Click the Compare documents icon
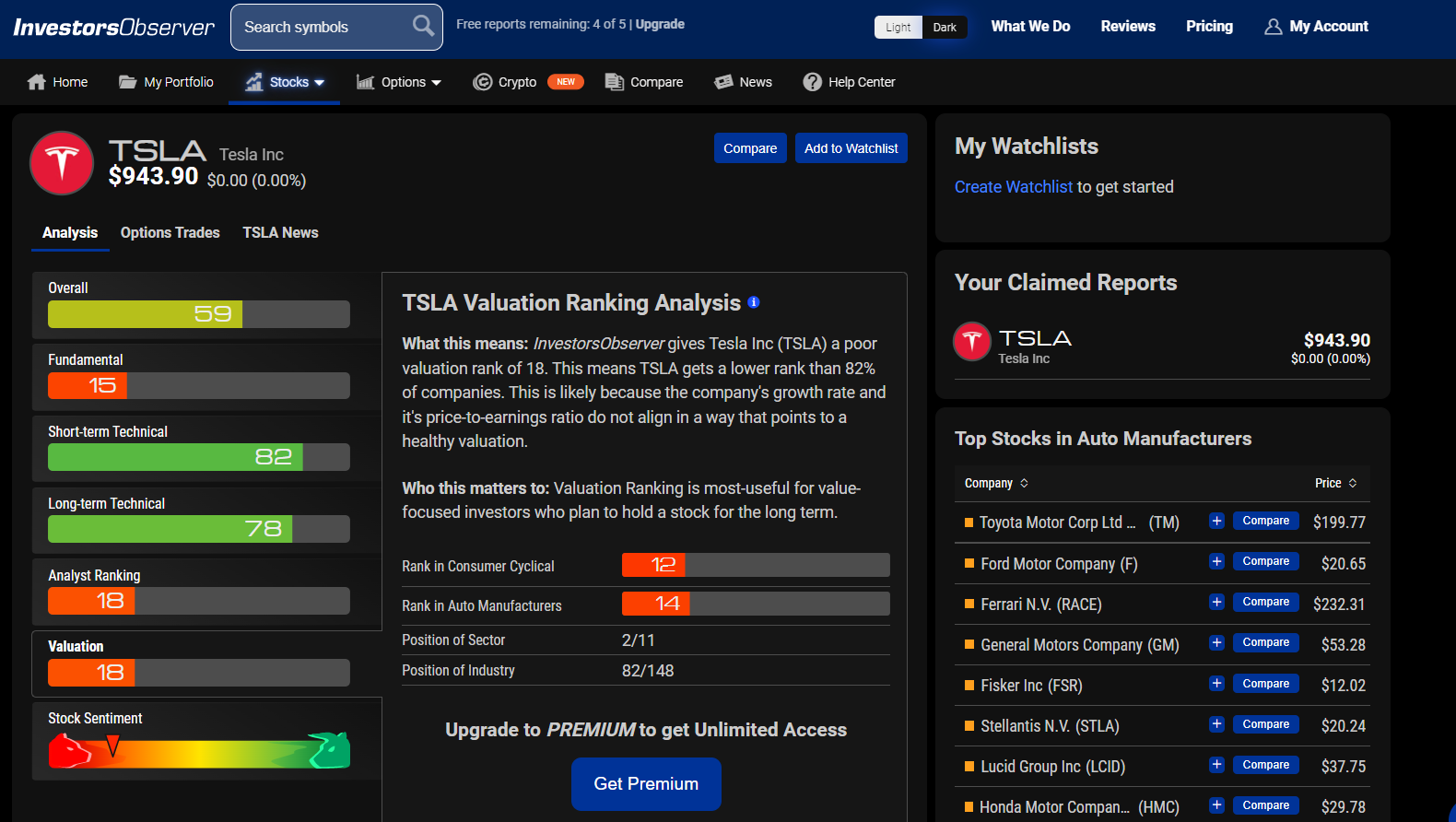Viewport: 1456px width, 822px height. click(x=615, y=82)
